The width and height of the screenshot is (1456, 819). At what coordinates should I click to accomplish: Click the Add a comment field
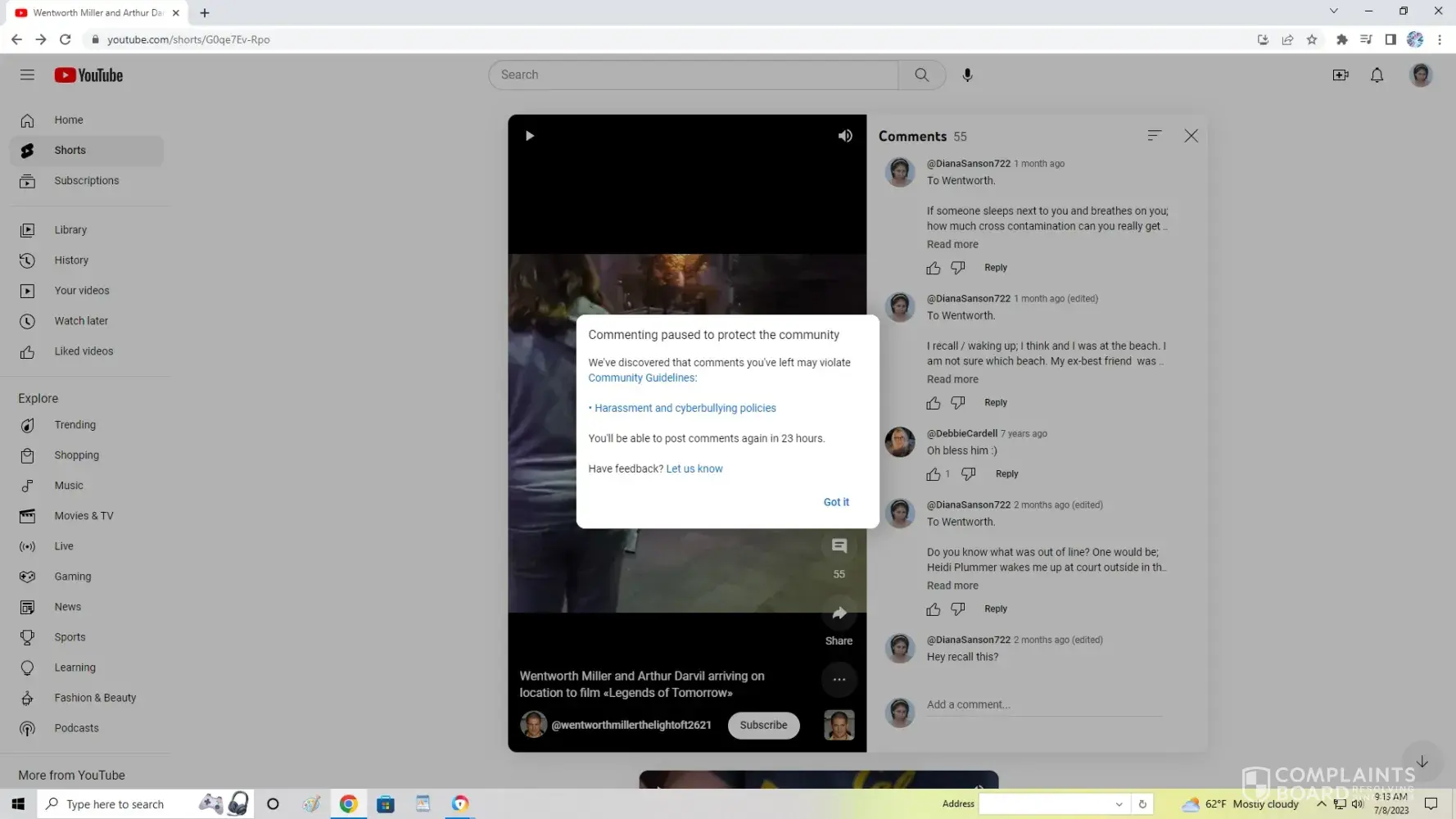[1043, 704]
